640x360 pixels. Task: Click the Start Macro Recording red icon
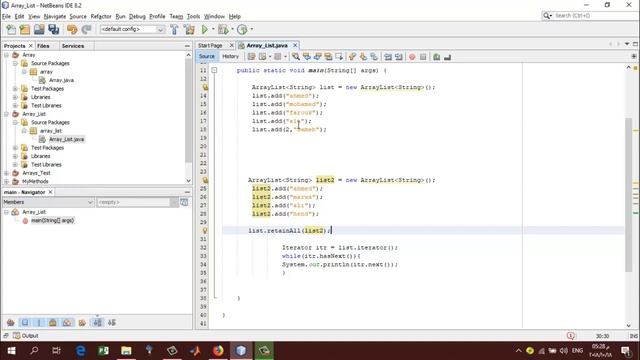412,57
